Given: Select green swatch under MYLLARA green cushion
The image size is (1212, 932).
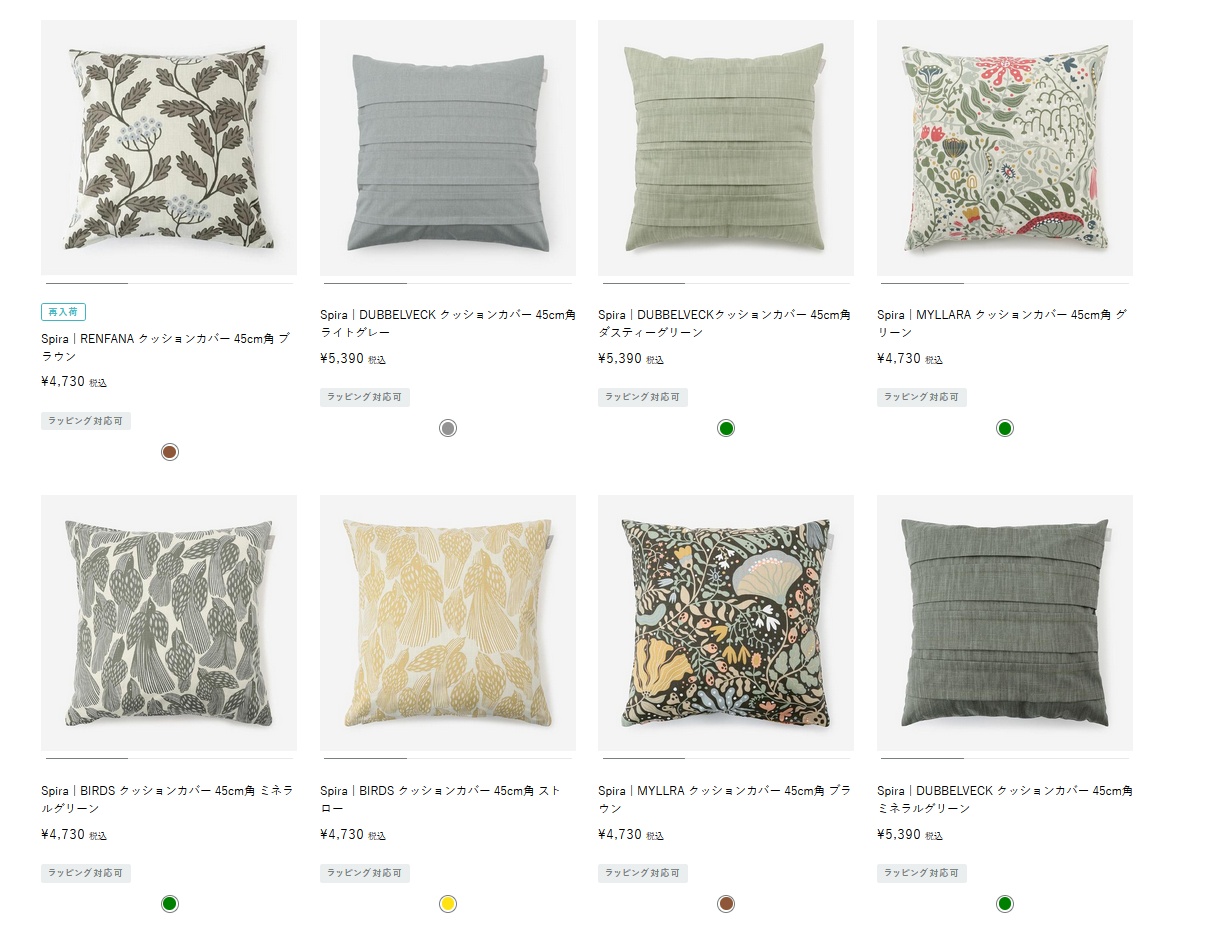Looking at the screenshot, I should tap(1005, 428).
